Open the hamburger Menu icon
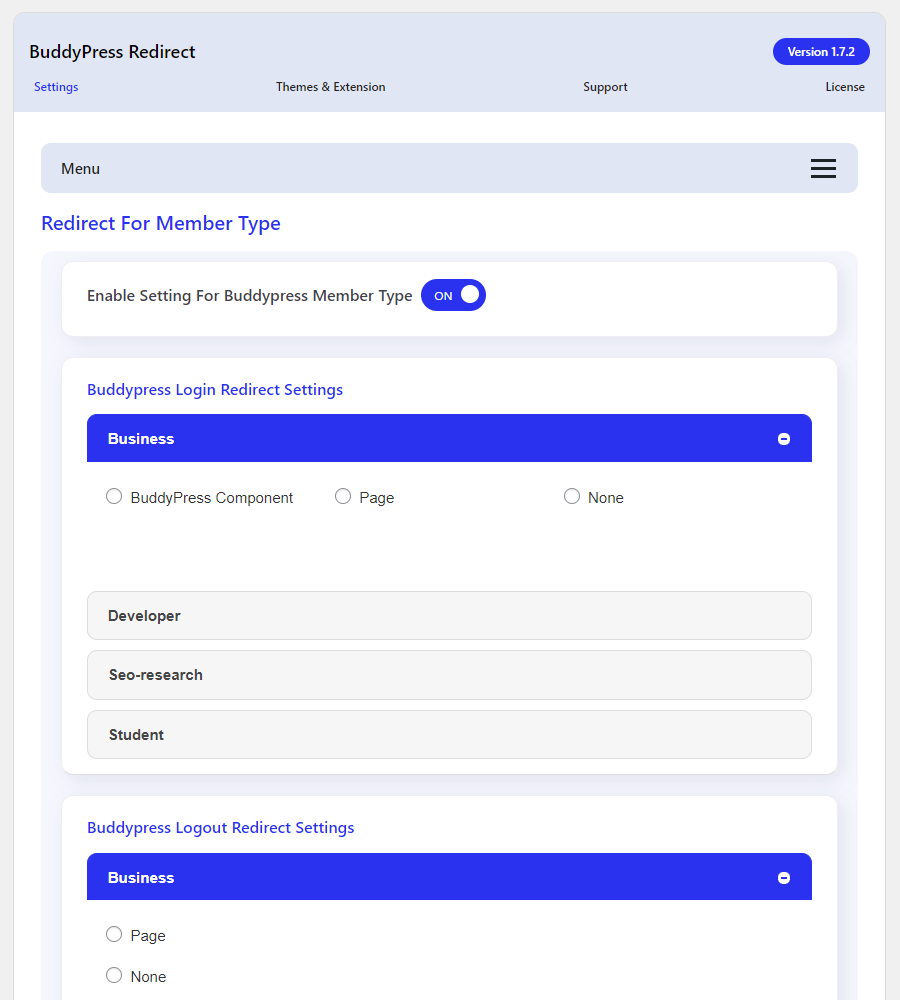 pyautogui.click(x=823, y=168)
